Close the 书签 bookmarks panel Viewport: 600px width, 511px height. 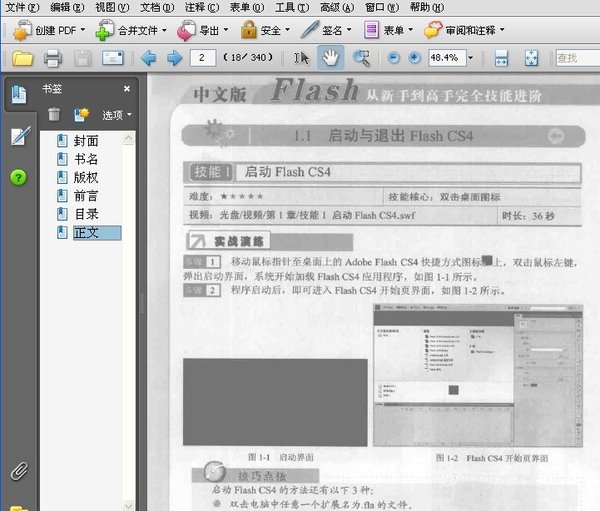tap(127, 88)
